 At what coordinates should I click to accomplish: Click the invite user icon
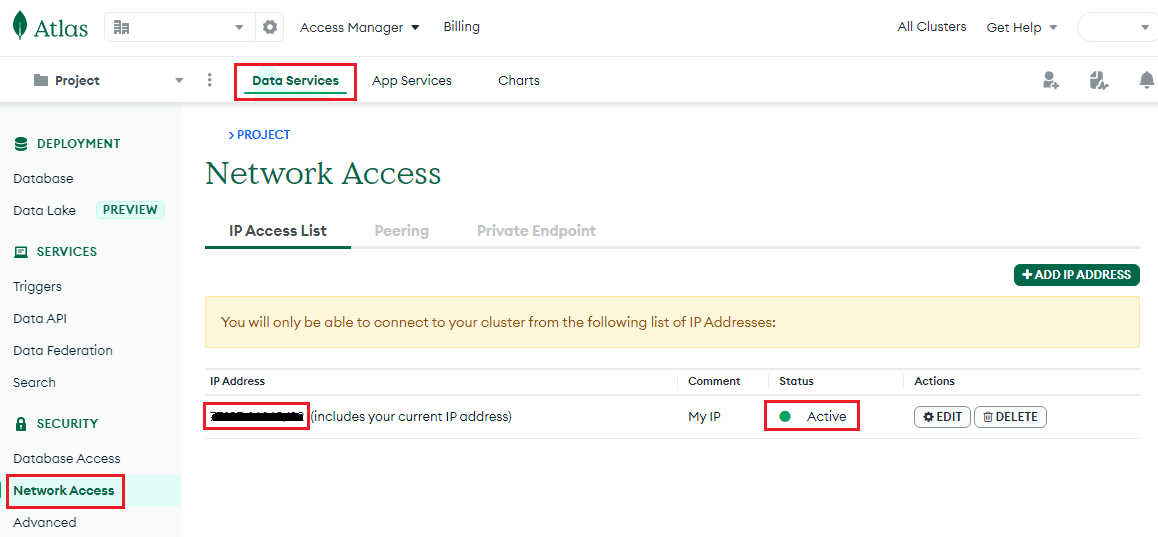(1050, 81)
